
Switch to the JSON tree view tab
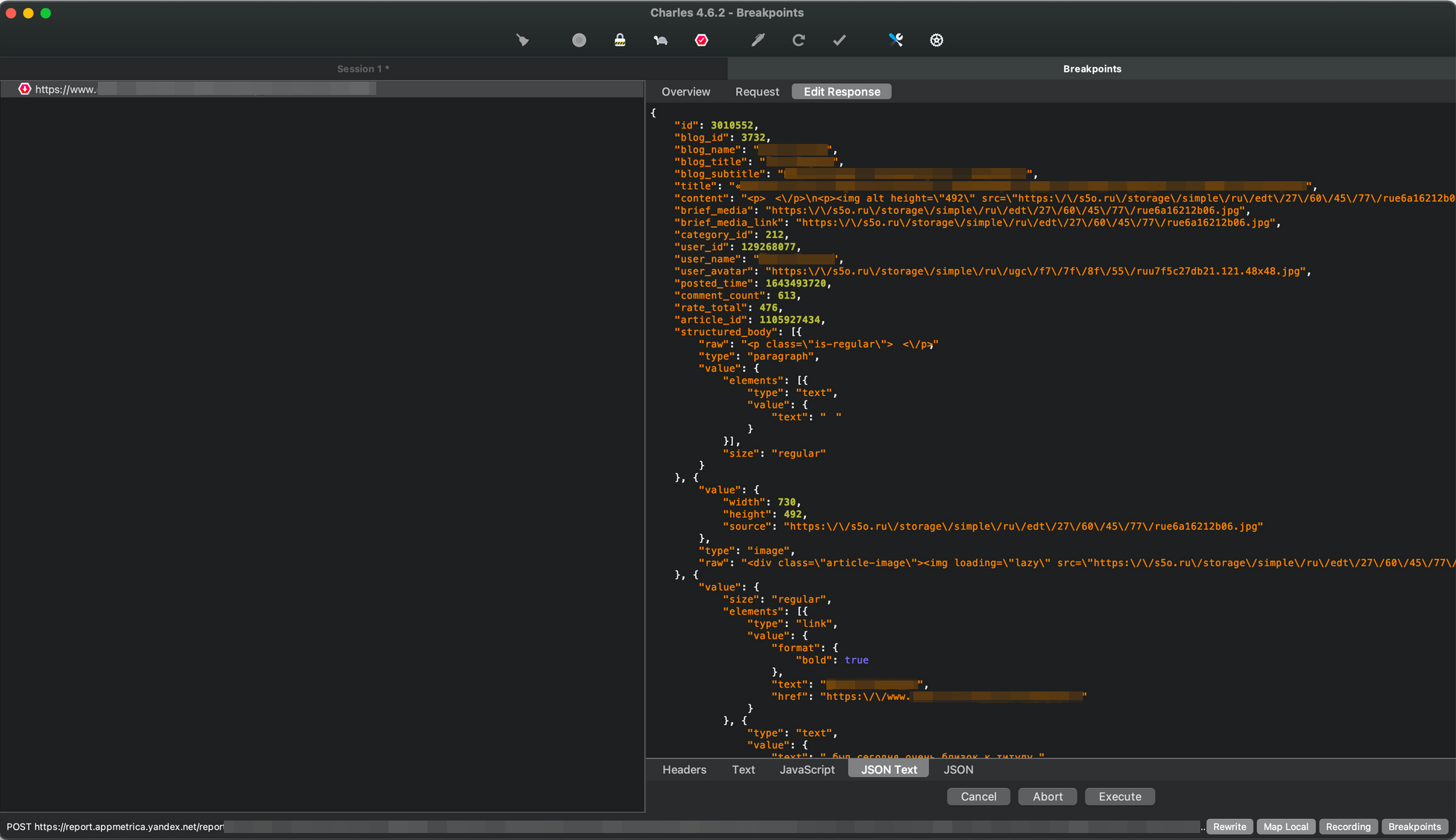pos(958,770)
